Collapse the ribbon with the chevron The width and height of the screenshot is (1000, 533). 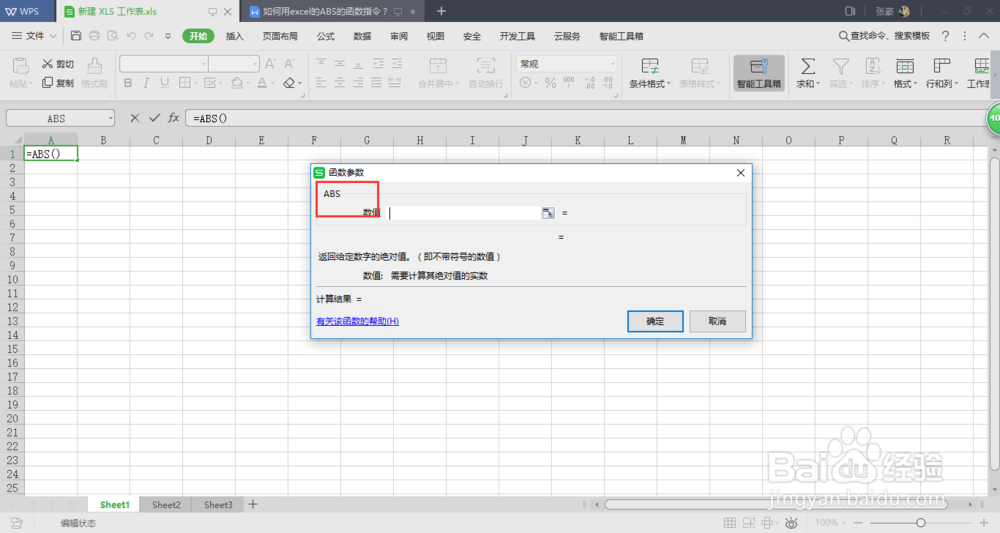984,36
